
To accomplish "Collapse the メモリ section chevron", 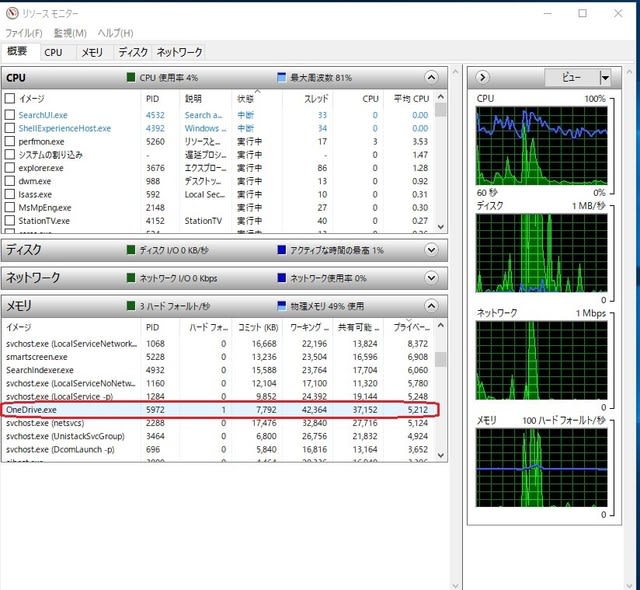I will click(431, 306).
